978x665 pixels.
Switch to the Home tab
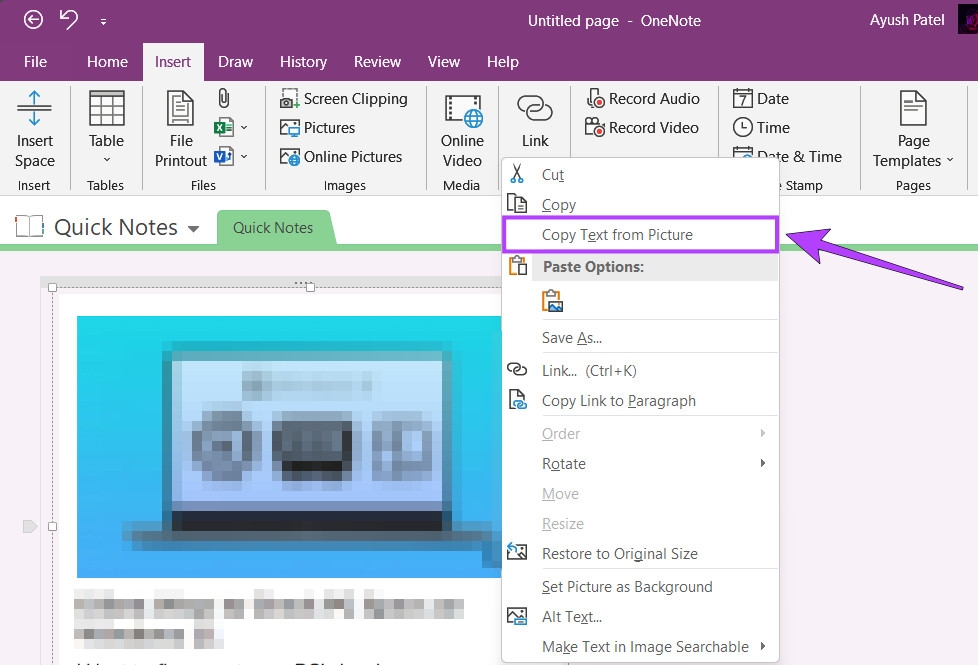click(x=107, y=62)
